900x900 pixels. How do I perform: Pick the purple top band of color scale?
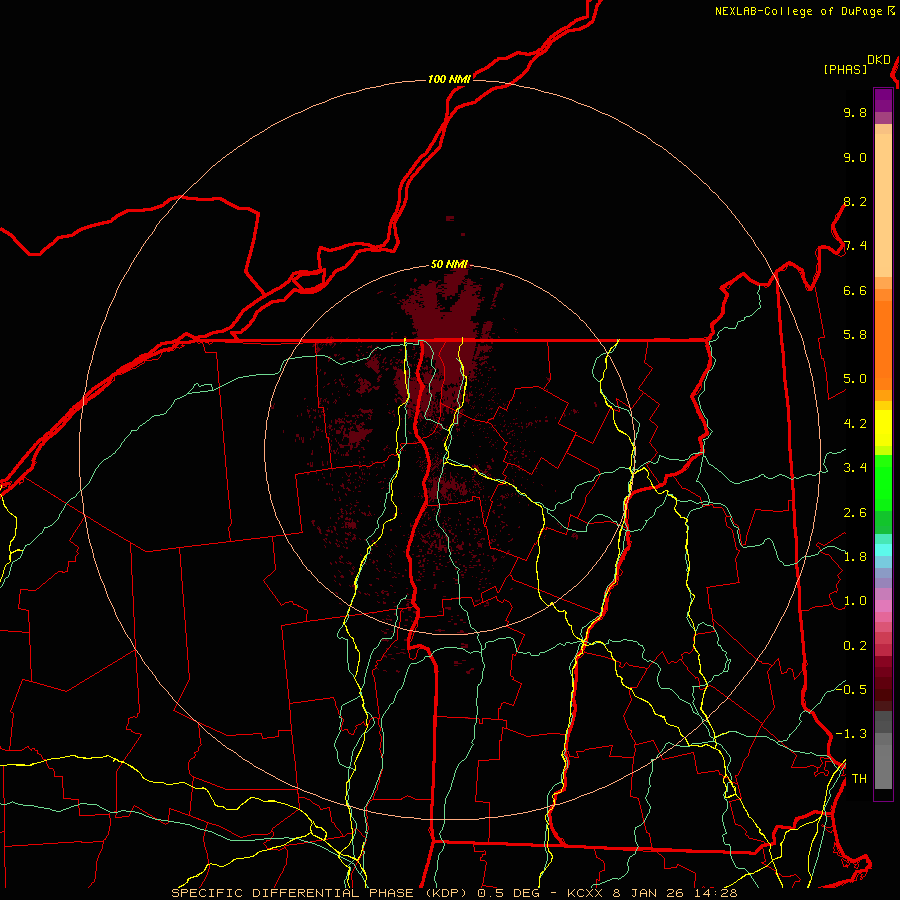point(883,100)
